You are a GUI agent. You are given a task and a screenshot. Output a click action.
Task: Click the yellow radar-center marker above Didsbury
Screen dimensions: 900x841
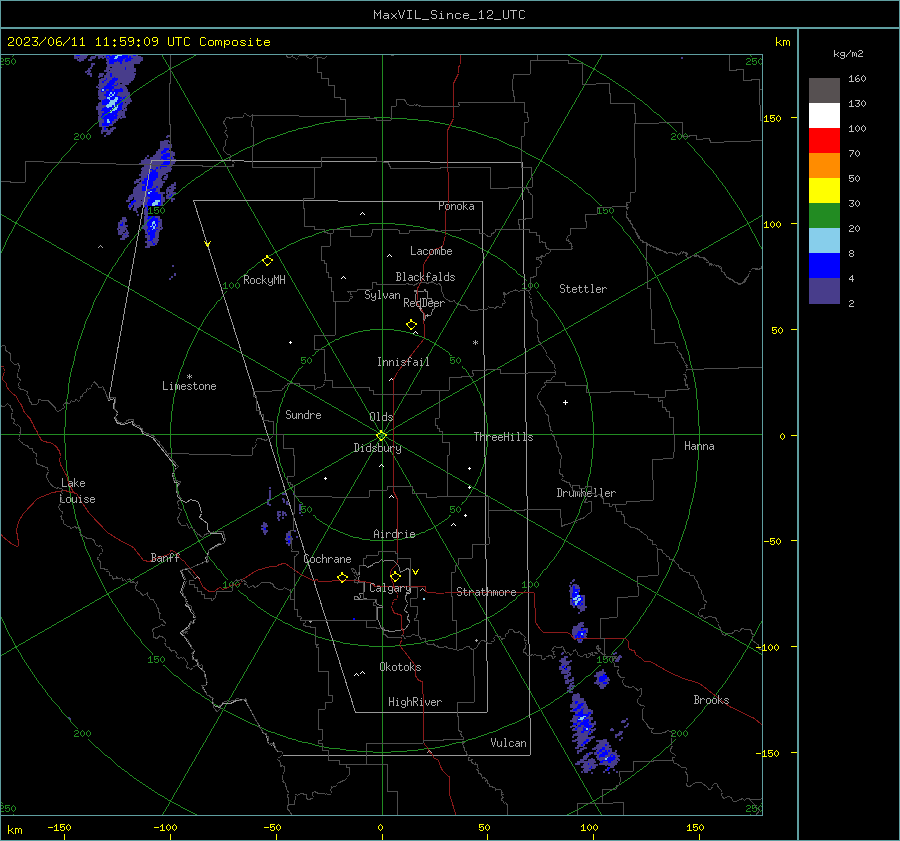pos(381,436)
